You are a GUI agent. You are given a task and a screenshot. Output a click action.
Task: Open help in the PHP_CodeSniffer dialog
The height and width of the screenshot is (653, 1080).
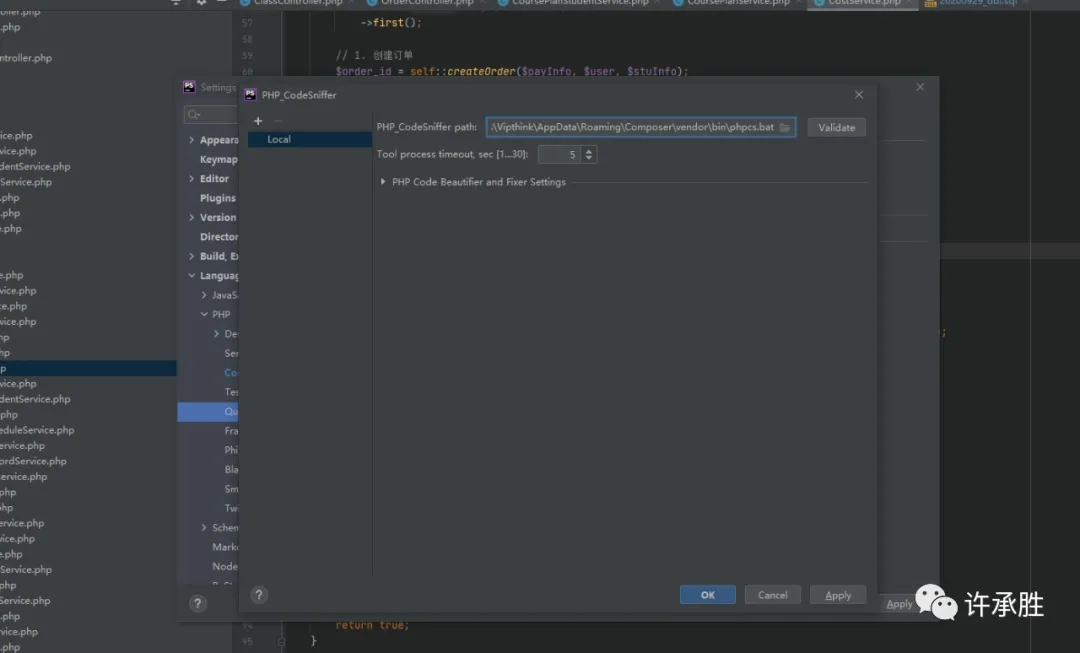click(259, 595)
